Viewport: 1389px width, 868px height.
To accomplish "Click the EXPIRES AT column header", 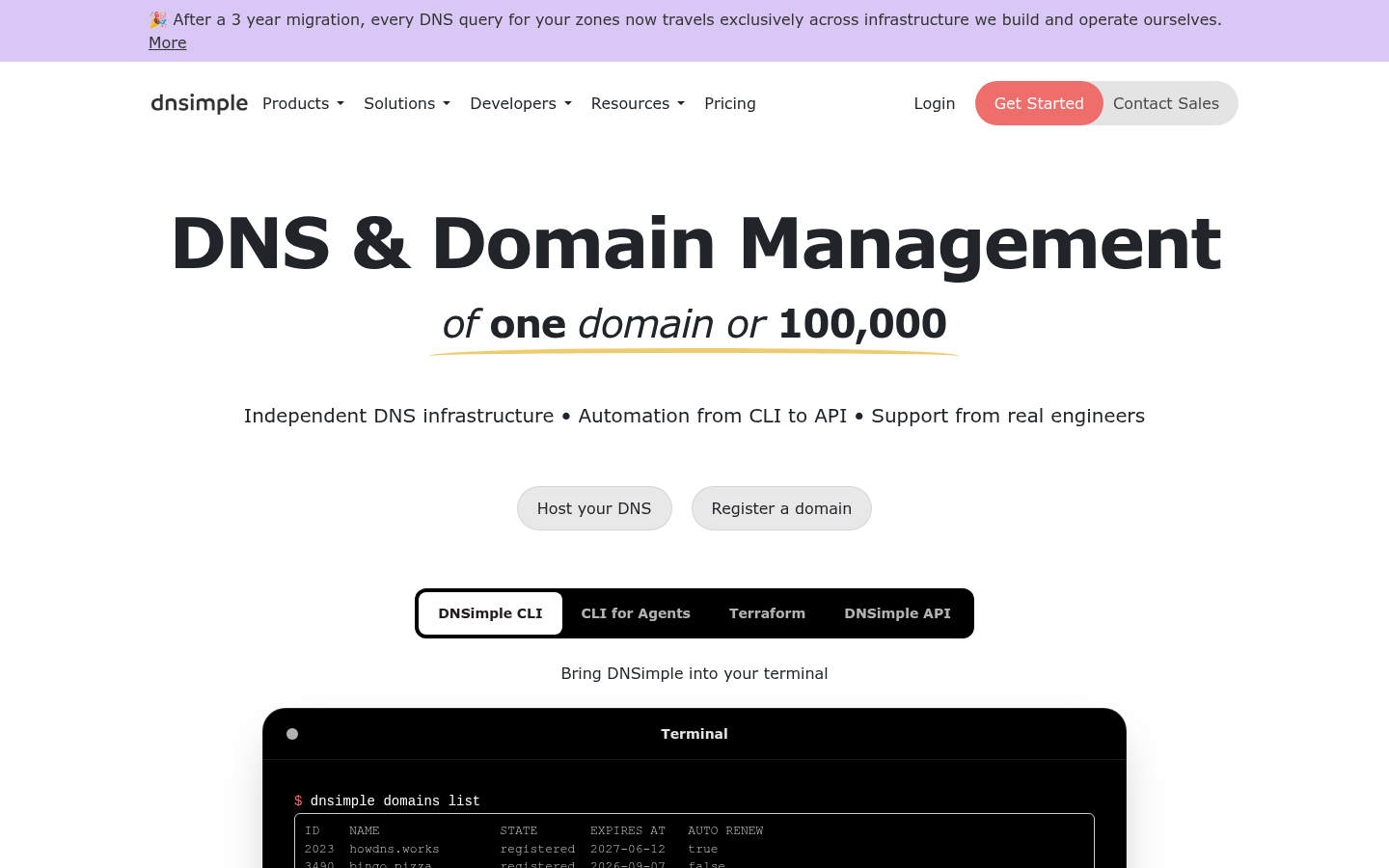I will pyautogui.click(x=628, y=830).
